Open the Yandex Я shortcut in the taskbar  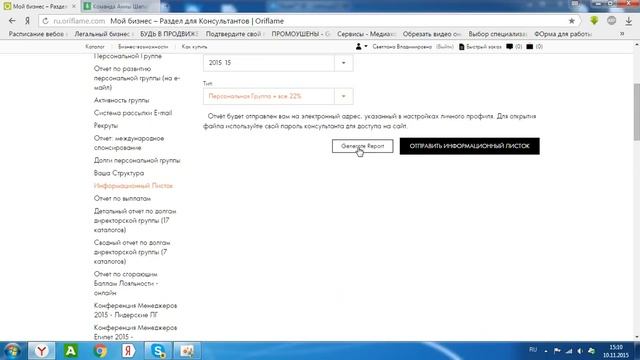[128, 351]
